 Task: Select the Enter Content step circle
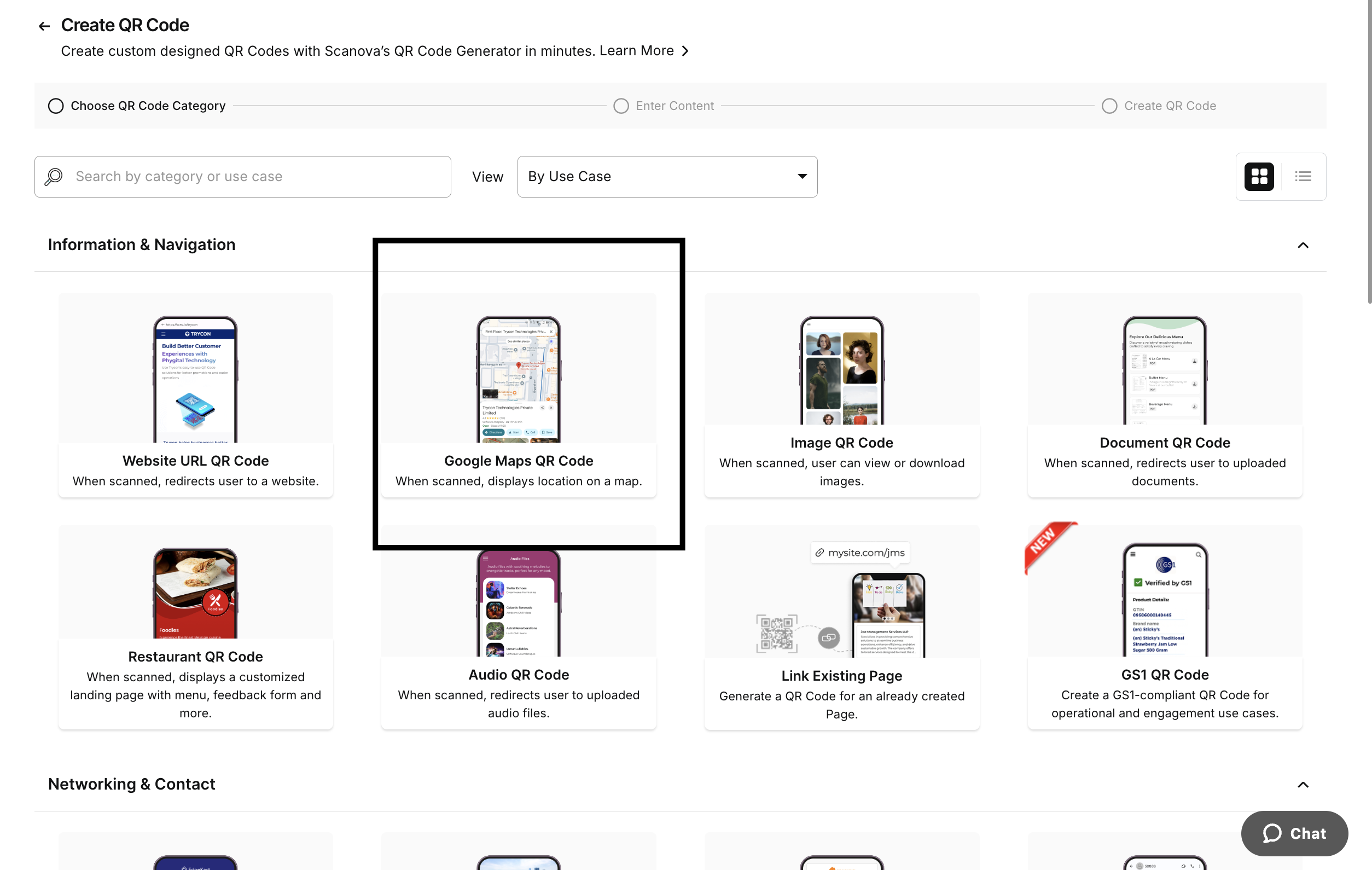pyautogui.click(x=621, y=106)
